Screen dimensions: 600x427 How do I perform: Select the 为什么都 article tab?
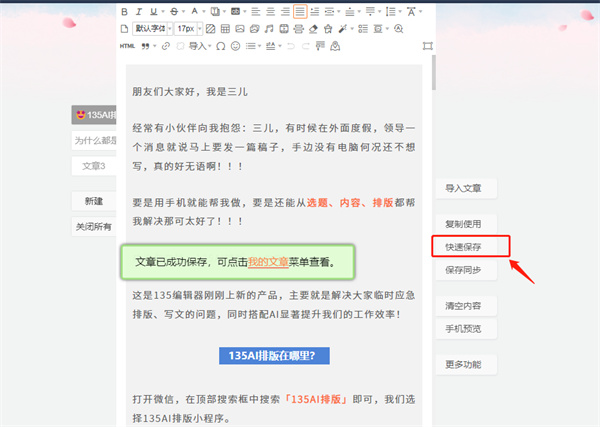[x=94, y=140]
